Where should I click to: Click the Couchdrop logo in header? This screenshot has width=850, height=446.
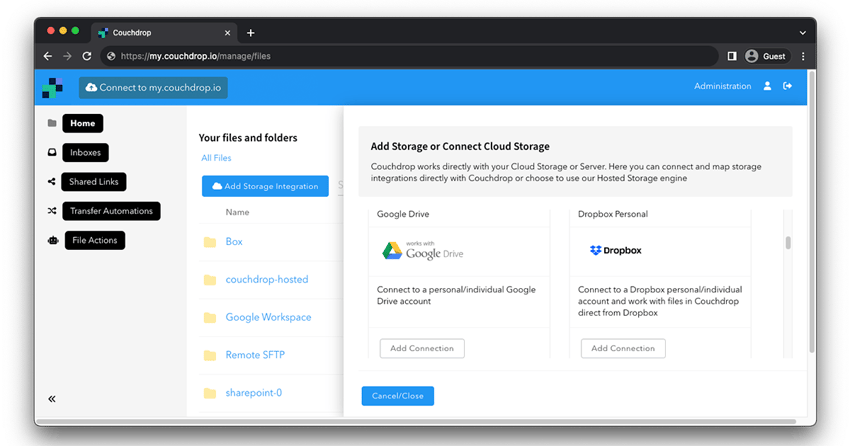point(53,88)
